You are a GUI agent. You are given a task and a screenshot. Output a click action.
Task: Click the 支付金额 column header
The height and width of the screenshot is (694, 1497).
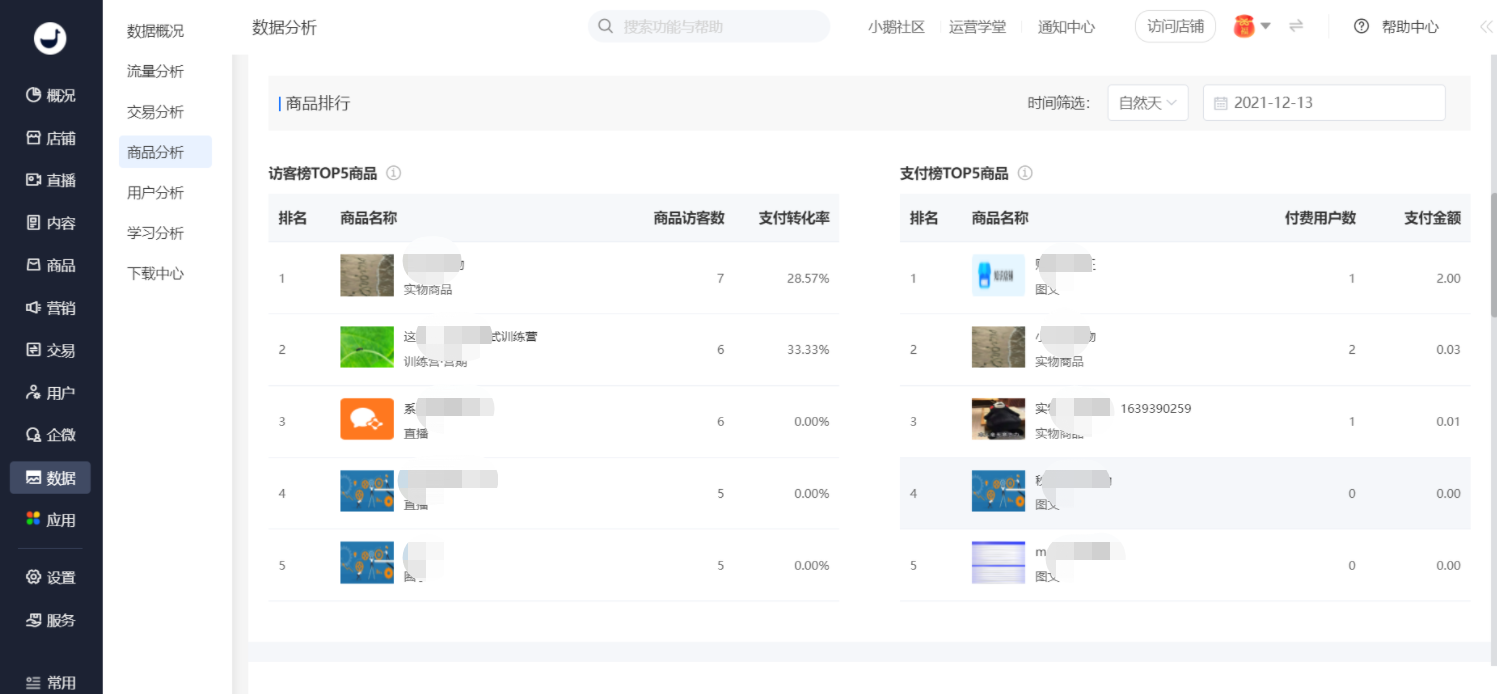(x=1432, y=218)
